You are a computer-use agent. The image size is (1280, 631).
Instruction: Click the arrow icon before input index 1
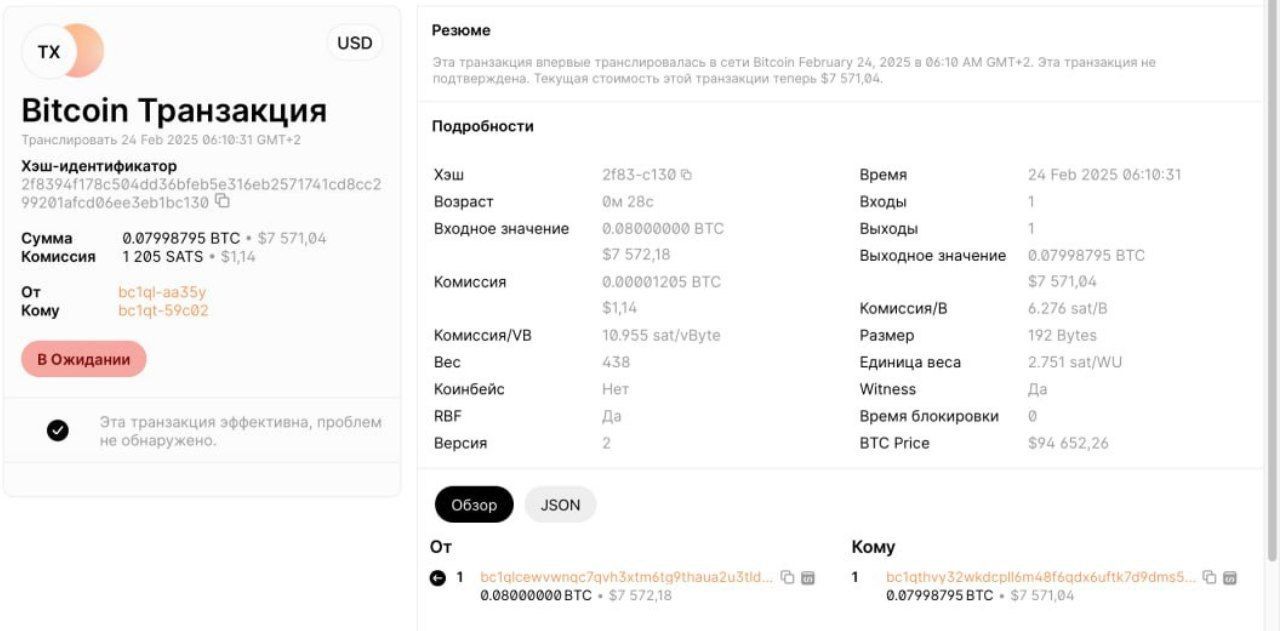click(438, 577)
